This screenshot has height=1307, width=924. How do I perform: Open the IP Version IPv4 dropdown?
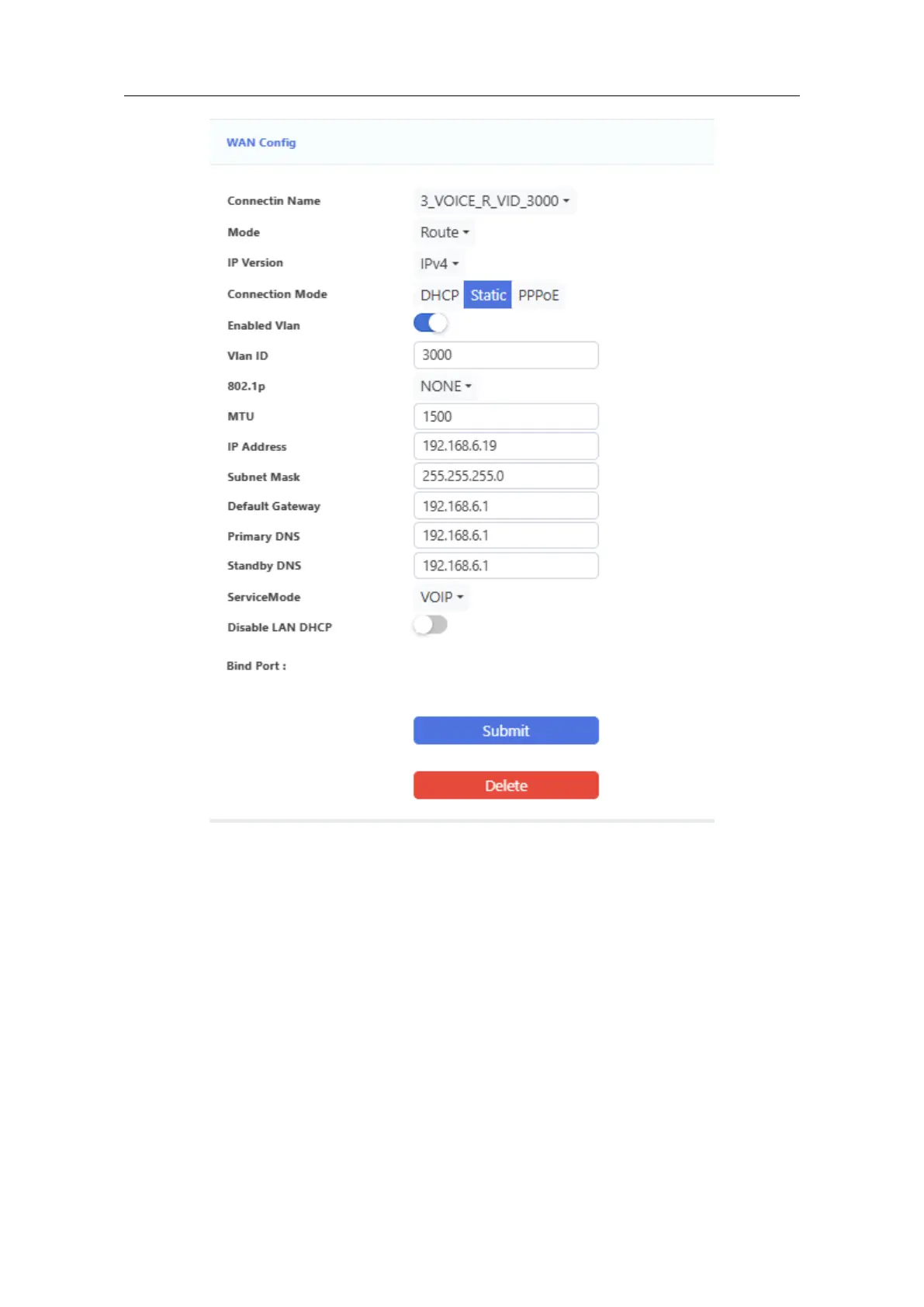(439, 264)
